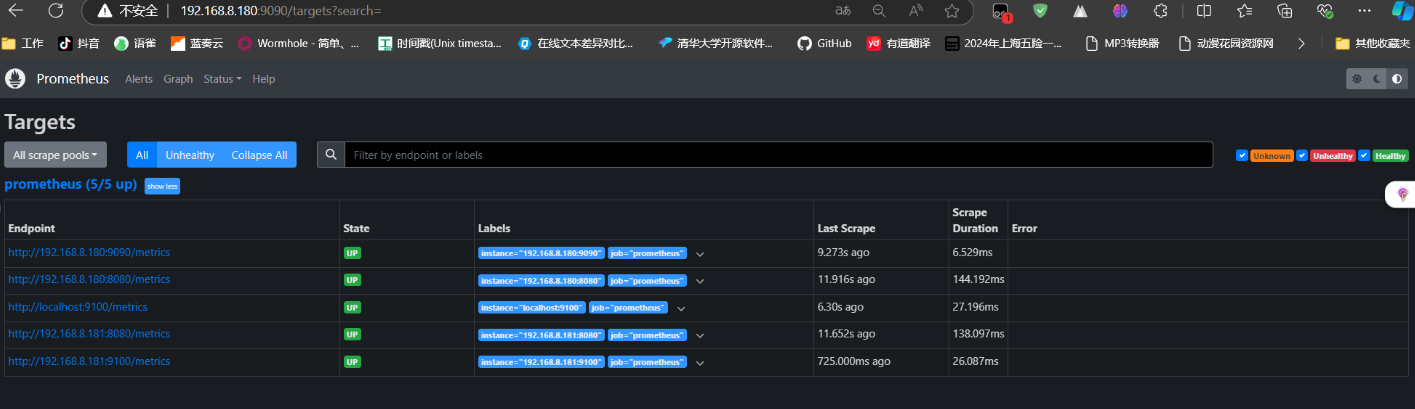Go back using the browser back arrow
Screen dimensions: 1415x409
pos(17,11)
